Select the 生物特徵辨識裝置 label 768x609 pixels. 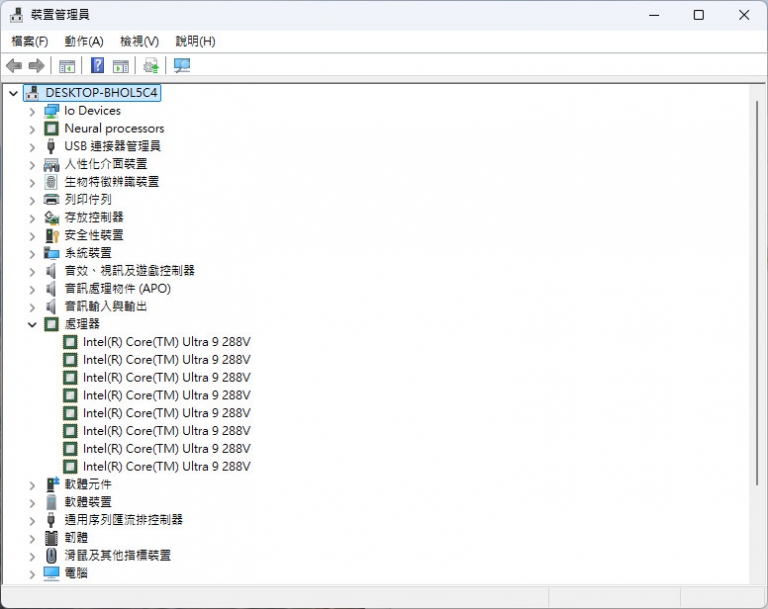click(112, 182)
